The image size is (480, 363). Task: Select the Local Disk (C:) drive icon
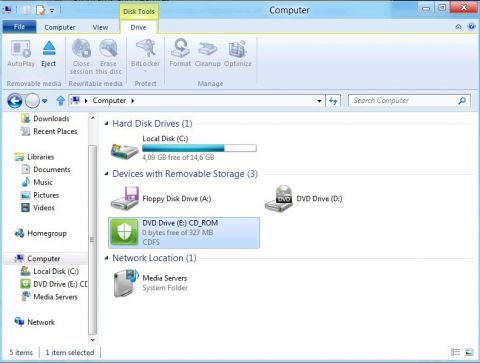pyautogui.click(x=125, y=151)
